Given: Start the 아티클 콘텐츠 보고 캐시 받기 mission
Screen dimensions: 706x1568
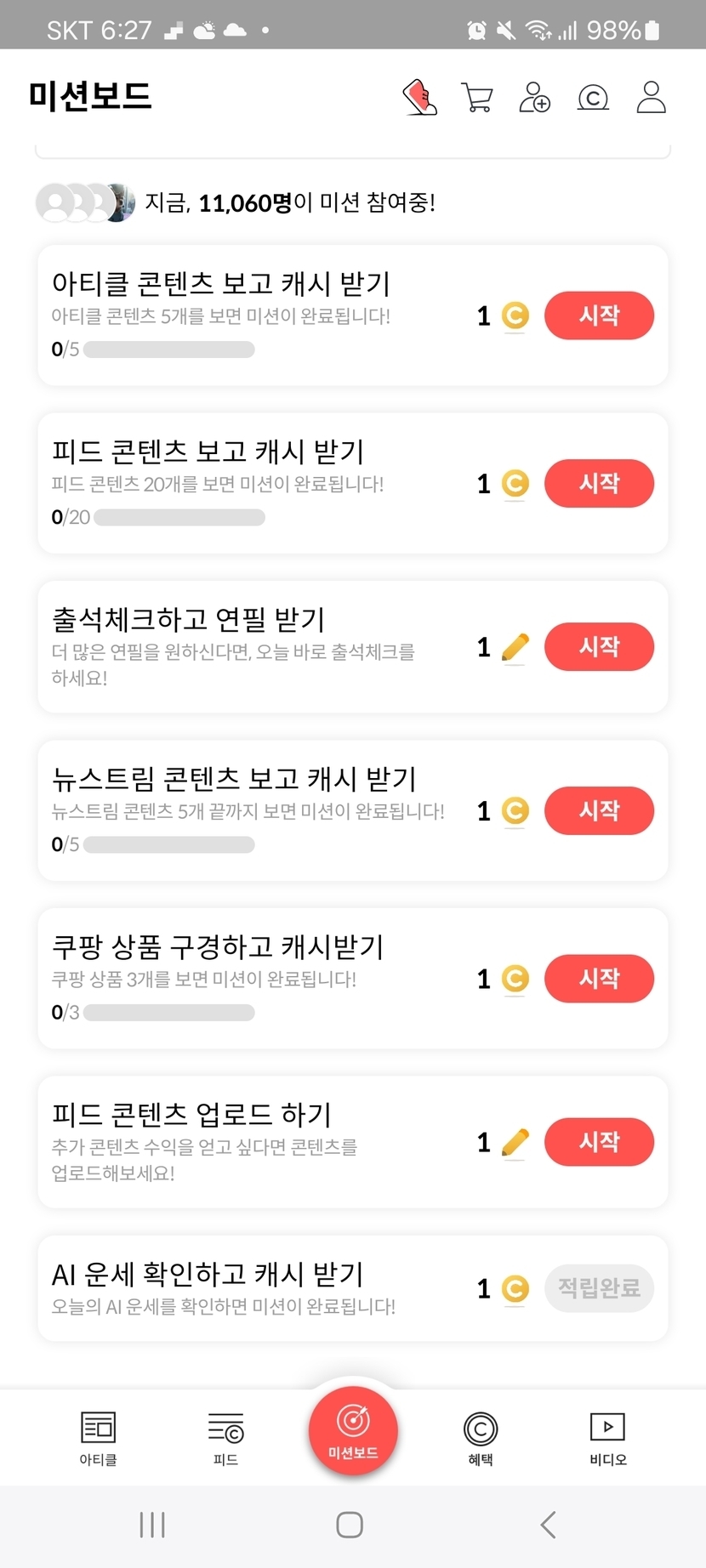Looking at the screenshot, I should (x=599, y=315).
